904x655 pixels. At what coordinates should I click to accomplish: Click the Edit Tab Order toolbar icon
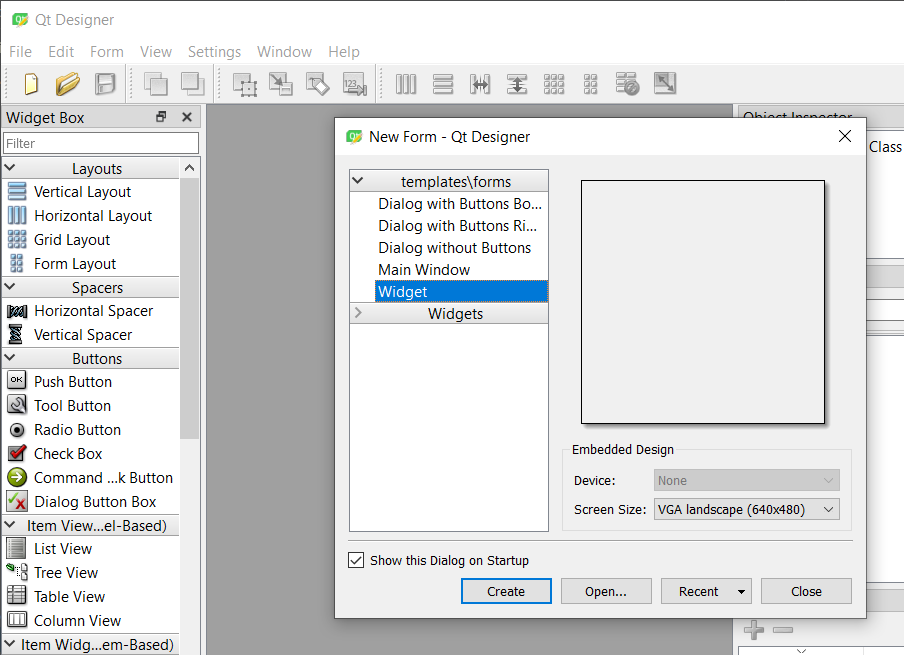[354, 84]
